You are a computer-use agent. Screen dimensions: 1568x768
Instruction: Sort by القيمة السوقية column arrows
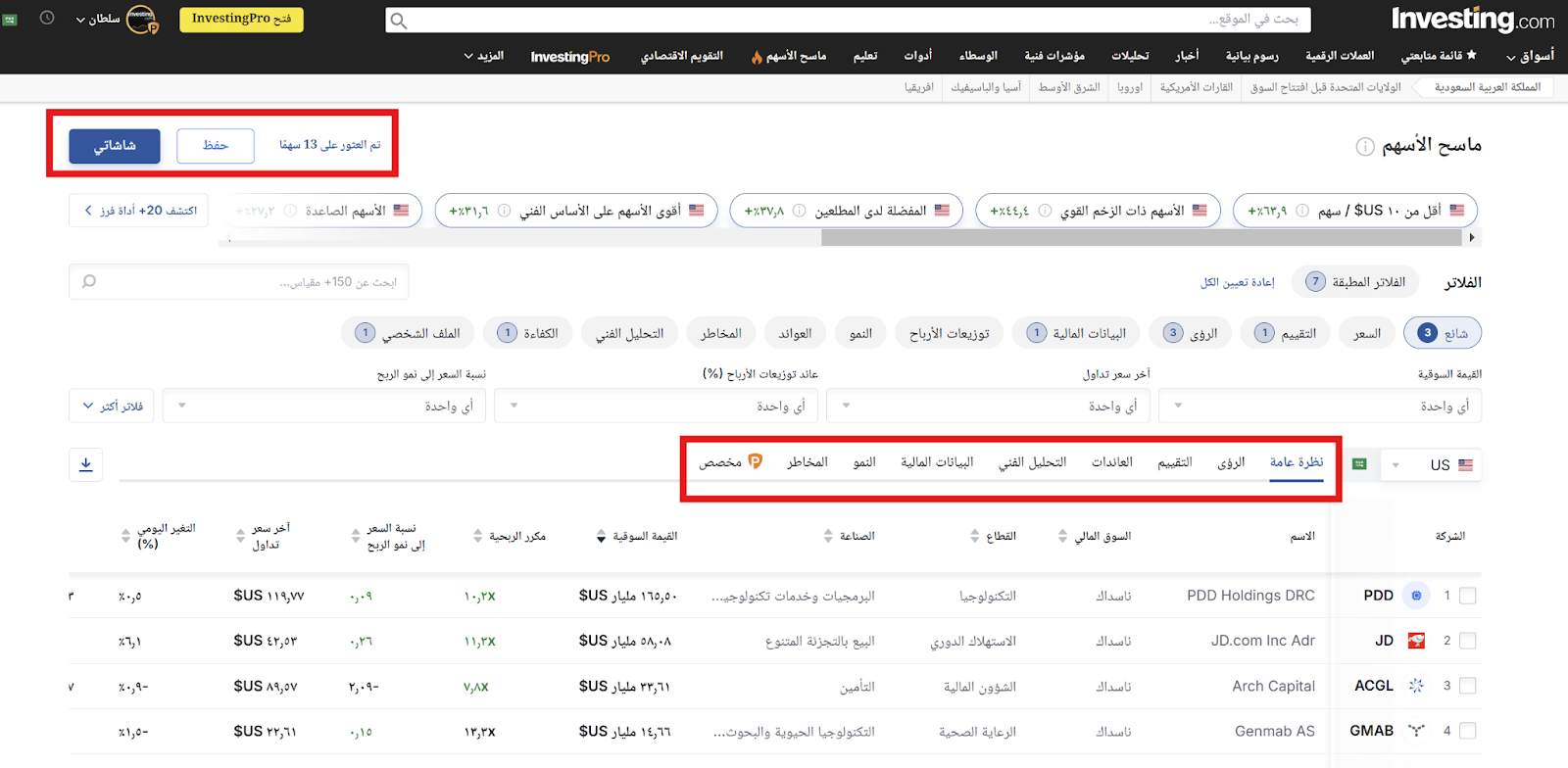point(601,536)
